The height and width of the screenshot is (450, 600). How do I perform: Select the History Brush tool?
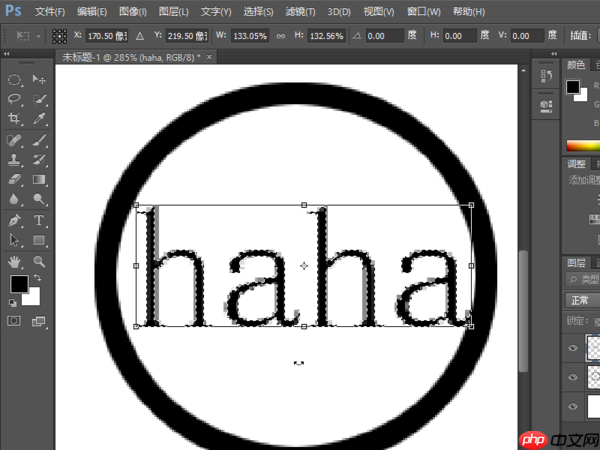coord(39,160)
